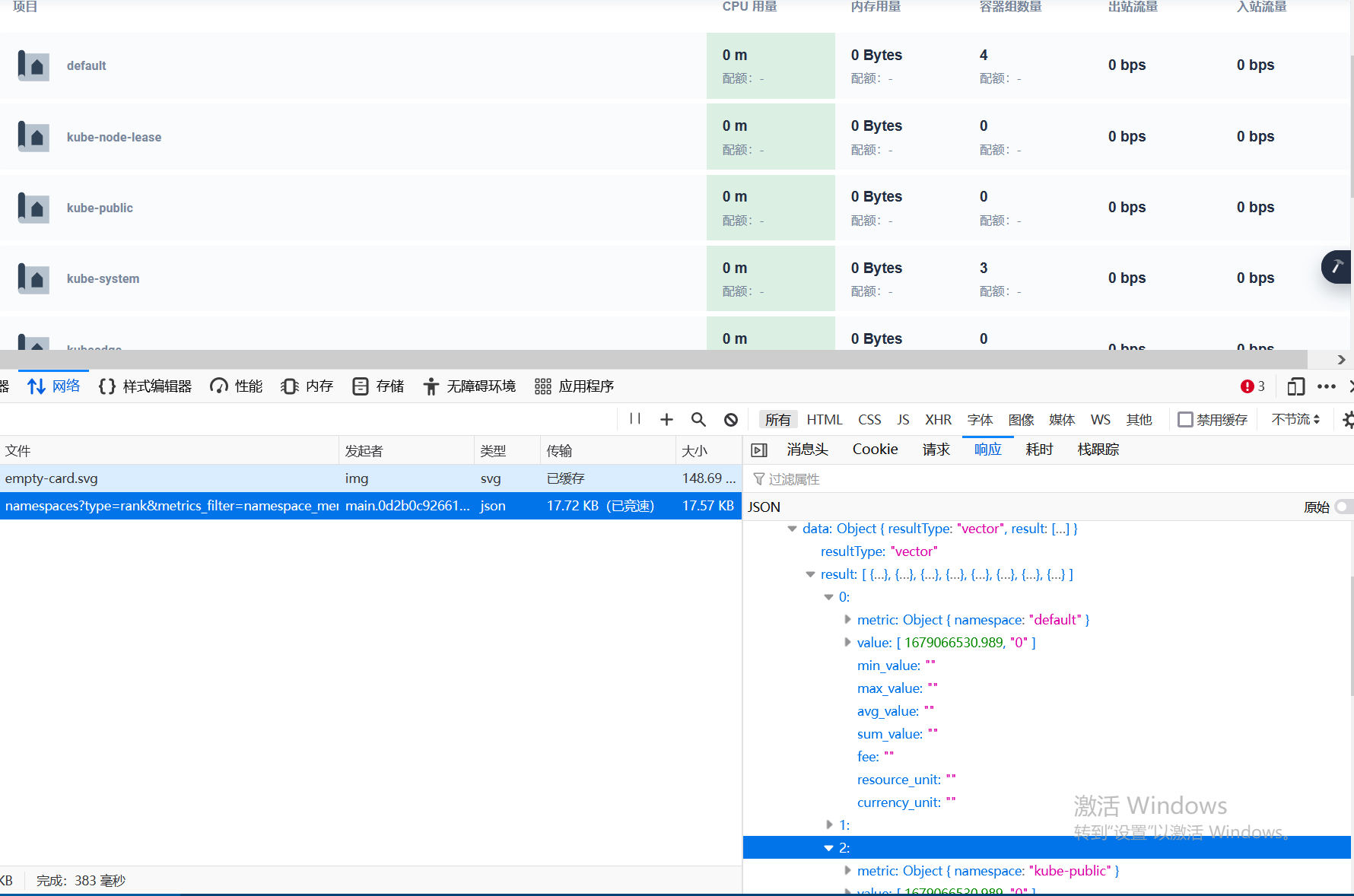
Task: Open the default project link
Action: coord(86,65)
